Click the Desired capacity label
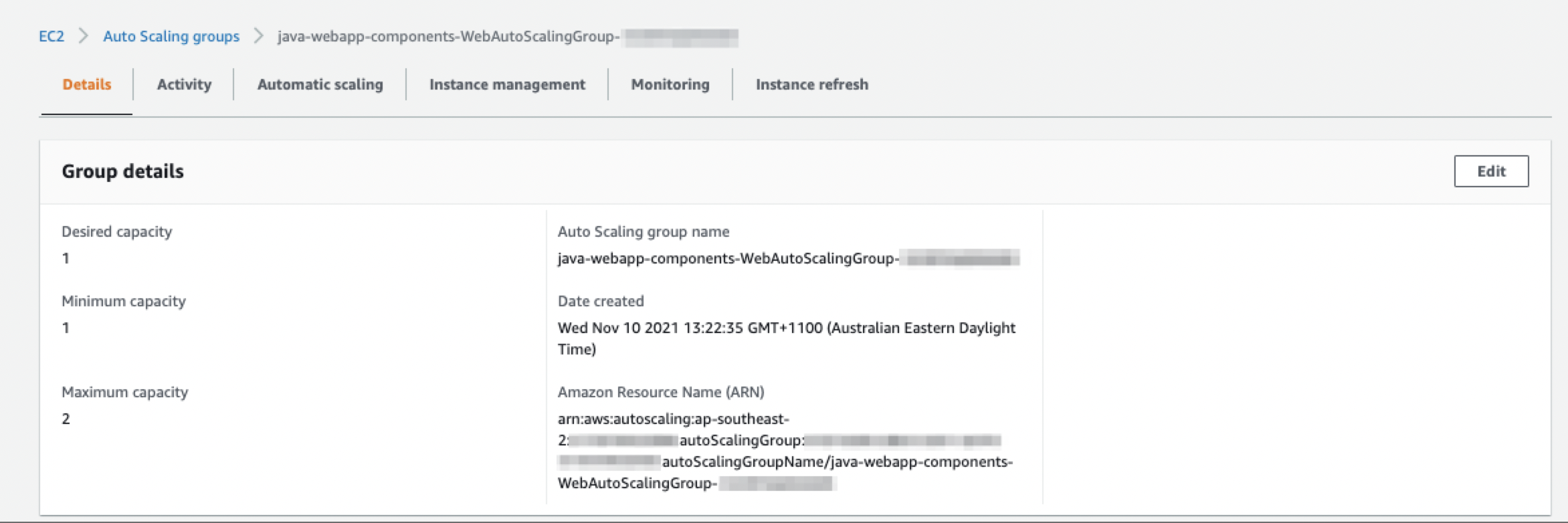The width and height of the screenshot is (1568, 523). pos(117,231)
